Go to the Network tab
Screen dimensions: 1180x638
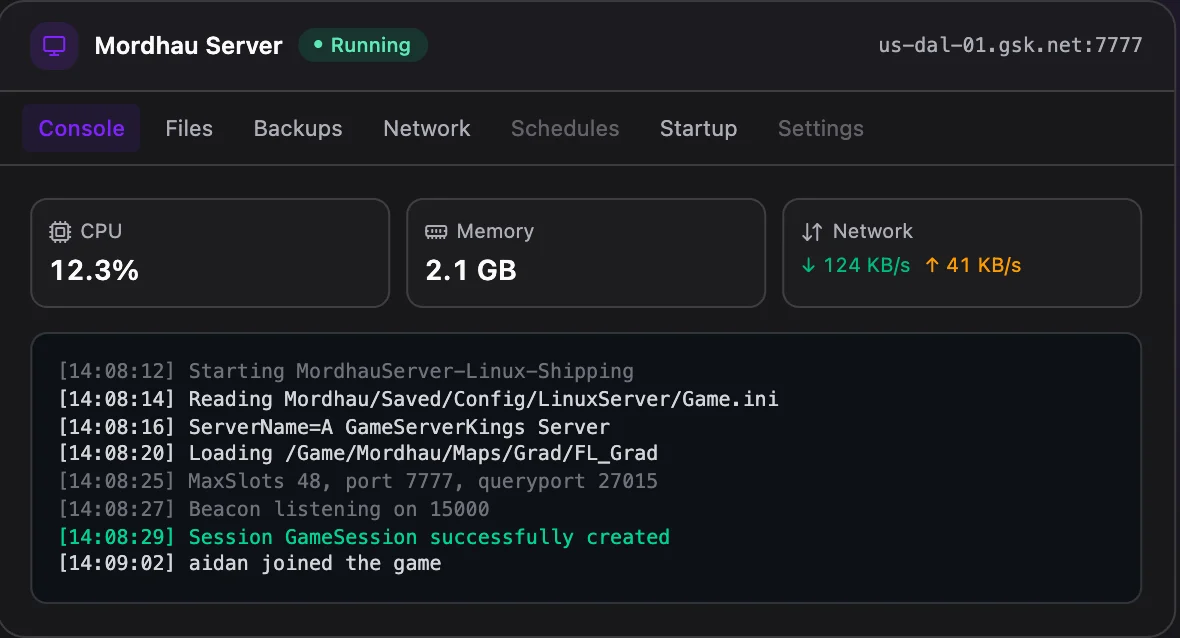tap(427, 129)
